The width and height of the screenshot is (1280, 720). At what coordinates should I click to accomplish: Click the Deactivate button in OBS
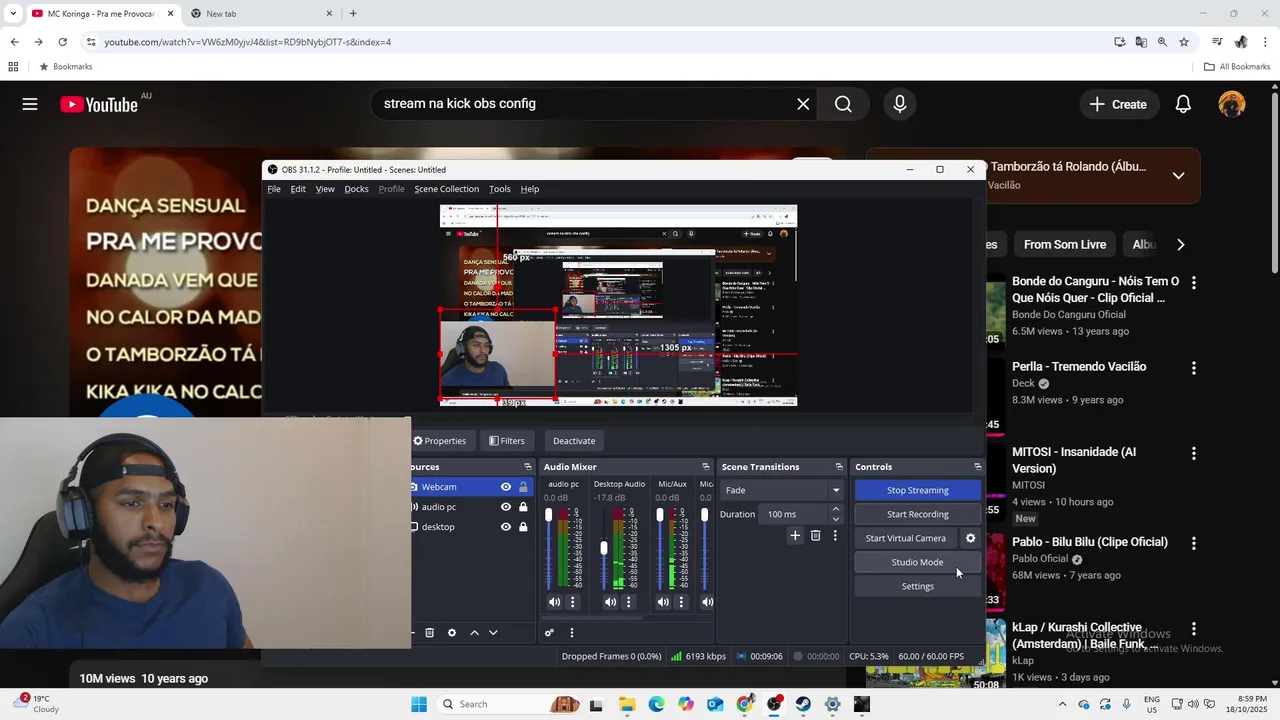(574, 441)
